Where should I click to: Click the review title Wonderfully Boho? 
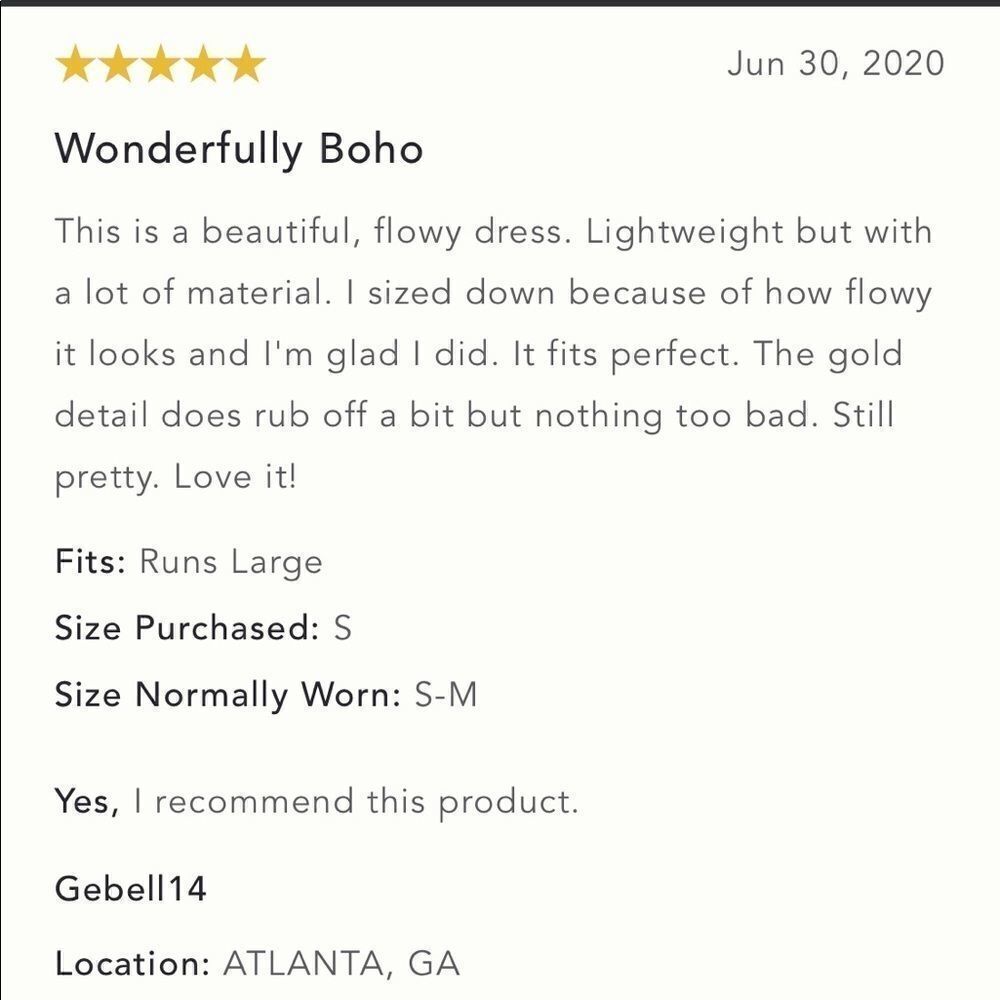[239, 150]
